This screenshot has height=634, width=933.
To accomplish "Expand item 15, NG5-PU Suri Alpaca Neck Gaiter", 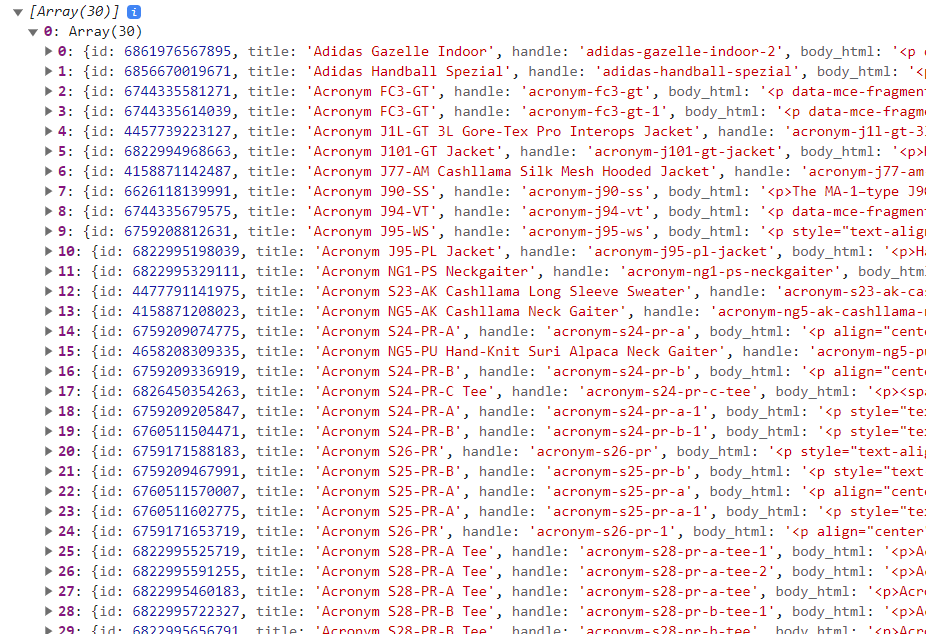I will (49, 351).
